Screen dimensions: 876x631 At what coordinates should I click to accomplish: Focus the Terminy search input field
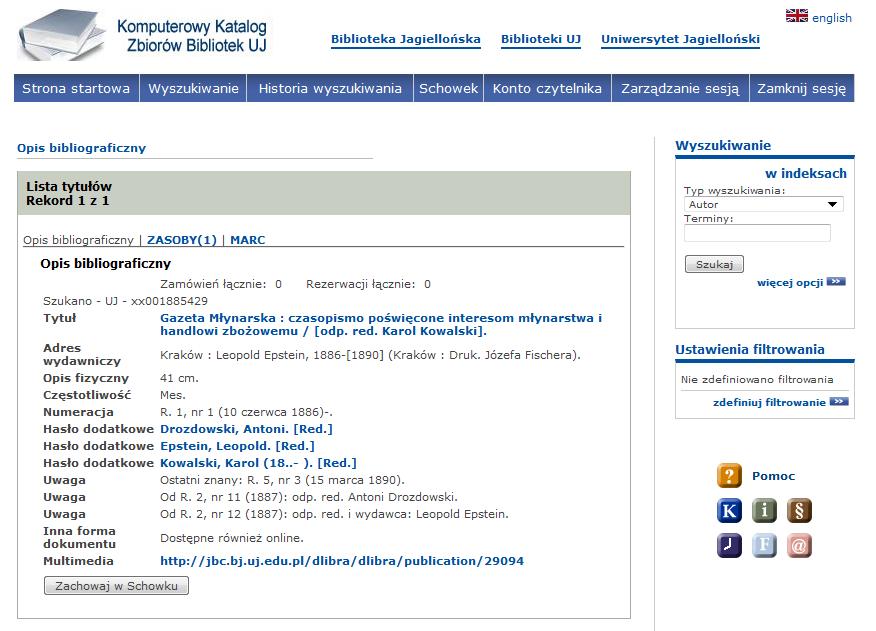(x=757, y=233)
